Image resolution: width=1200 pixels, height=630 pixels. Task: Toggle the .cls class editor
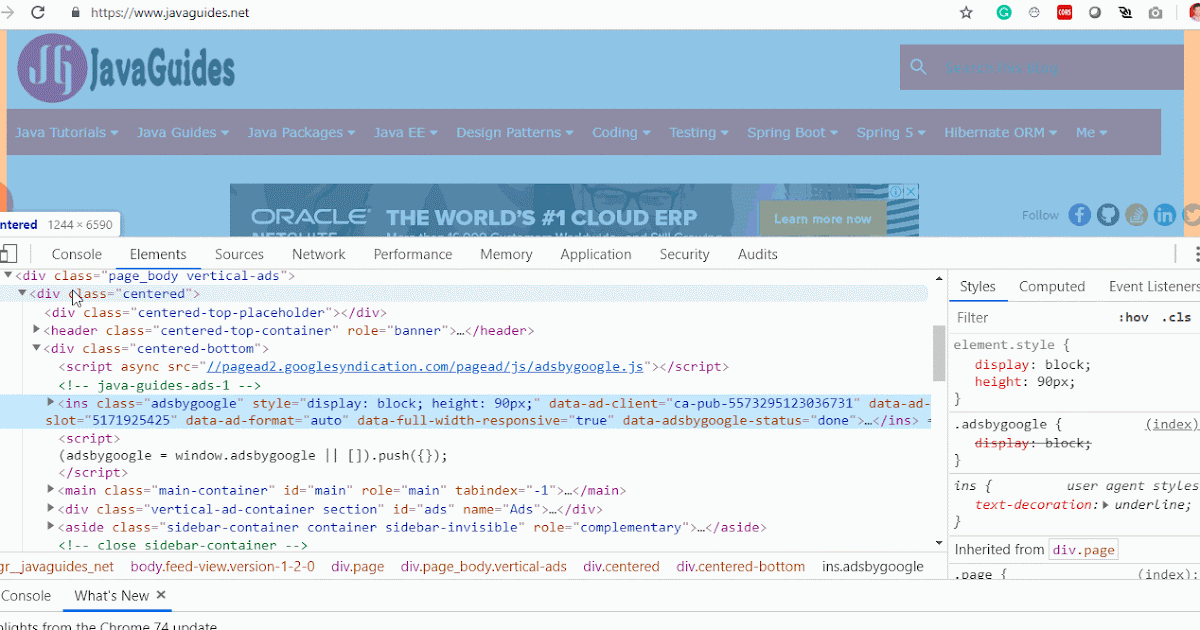[1176, 317]
